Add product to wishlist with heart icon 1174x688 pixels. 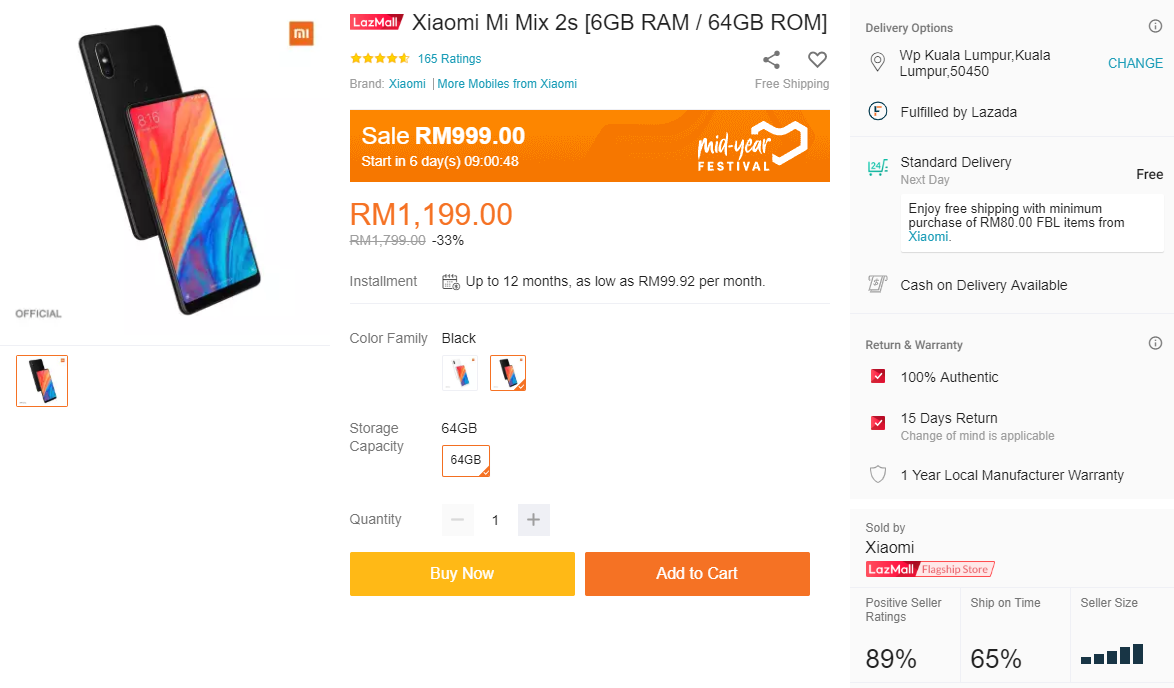[817, 59]
